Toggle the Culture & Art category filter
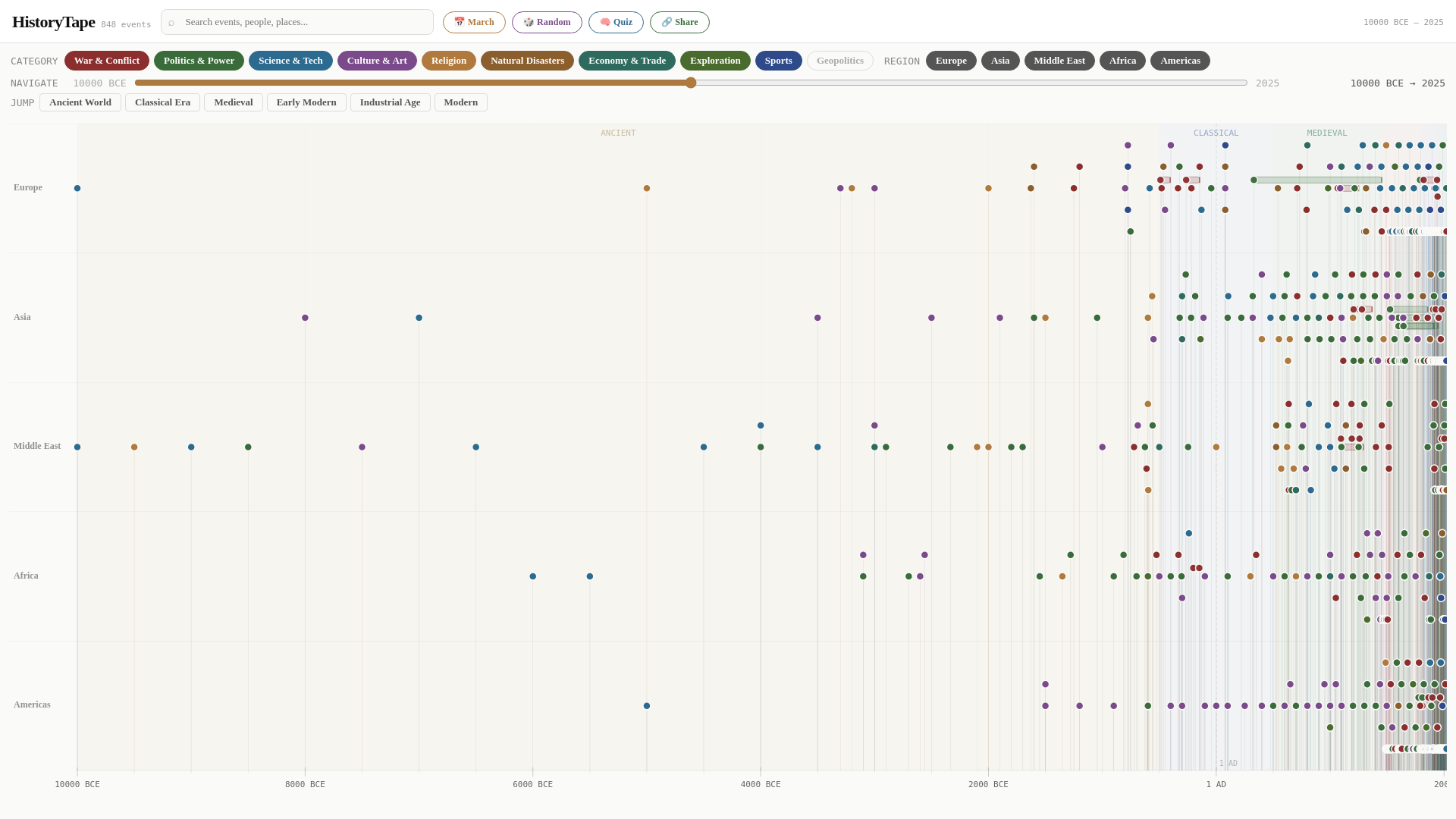The image size is (1456, 819). tap(377, 61)
